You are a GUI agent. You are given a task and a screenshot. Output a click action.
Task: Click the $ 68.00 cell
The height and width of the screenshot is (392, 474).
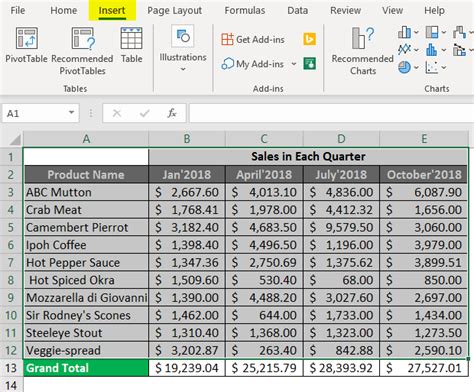tap(341, 280)
